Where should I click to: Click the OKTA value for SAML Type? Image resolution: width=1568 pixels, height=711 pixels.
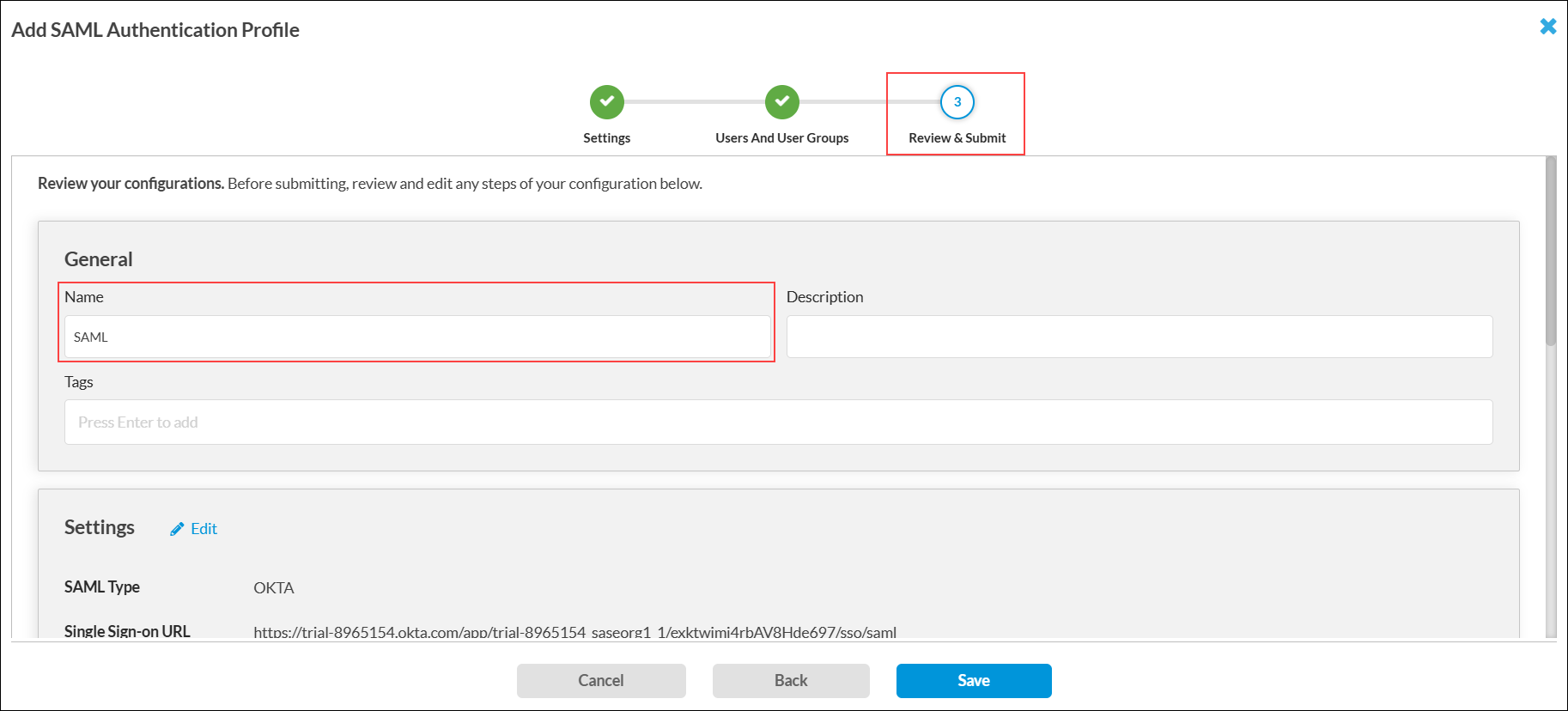[274, 588]
